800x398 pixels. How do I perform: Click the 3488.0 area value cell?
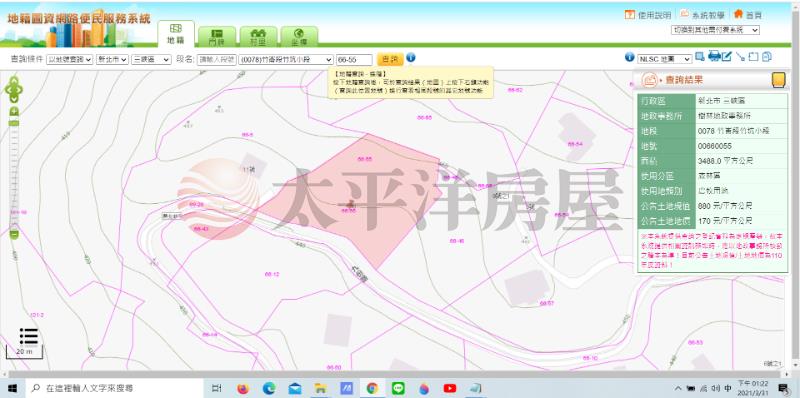click(x=741, y=161)
